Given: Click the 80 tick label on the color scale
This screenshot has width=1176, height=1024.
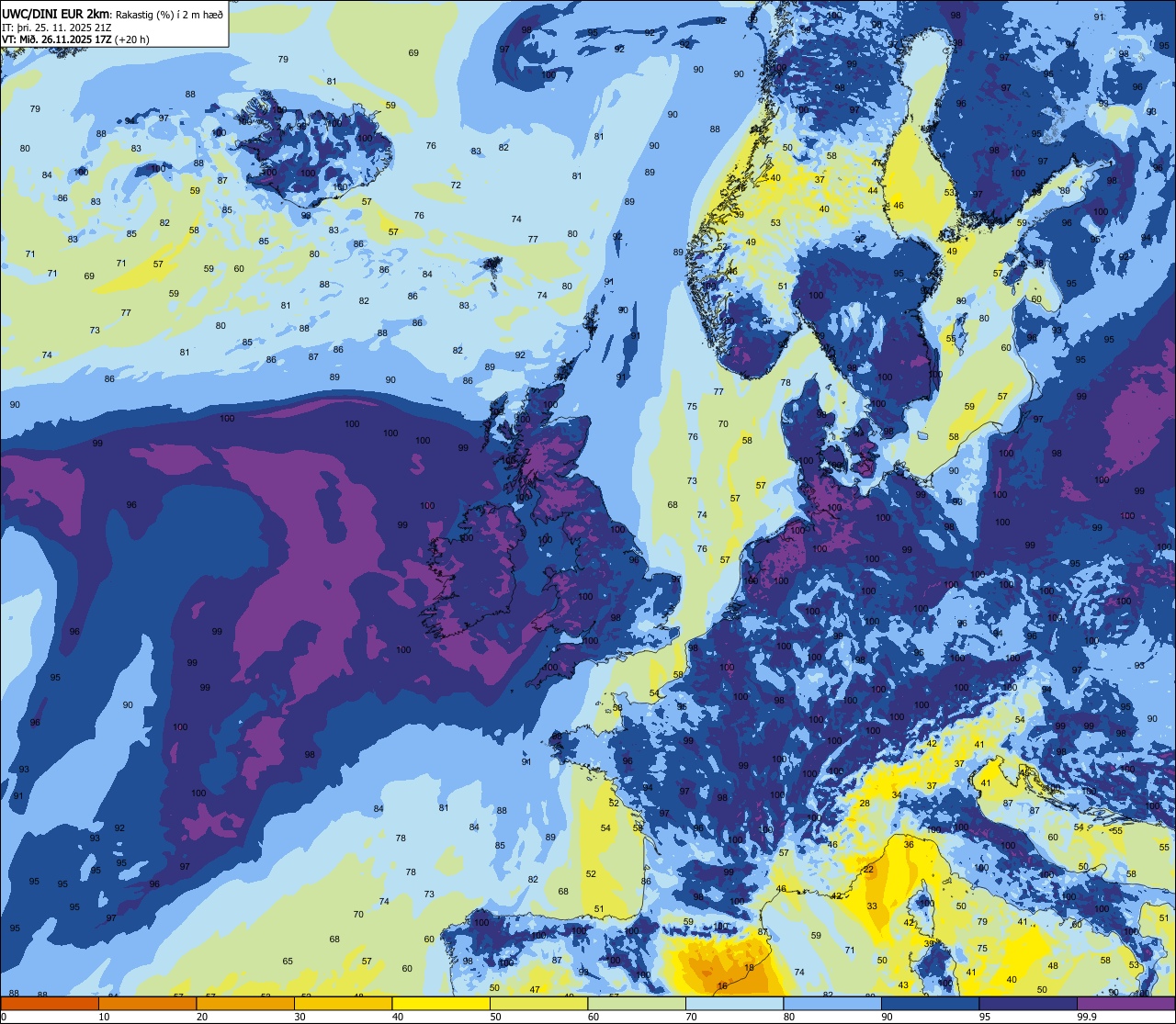Looking at the screenshot, I should point(789,1017).
